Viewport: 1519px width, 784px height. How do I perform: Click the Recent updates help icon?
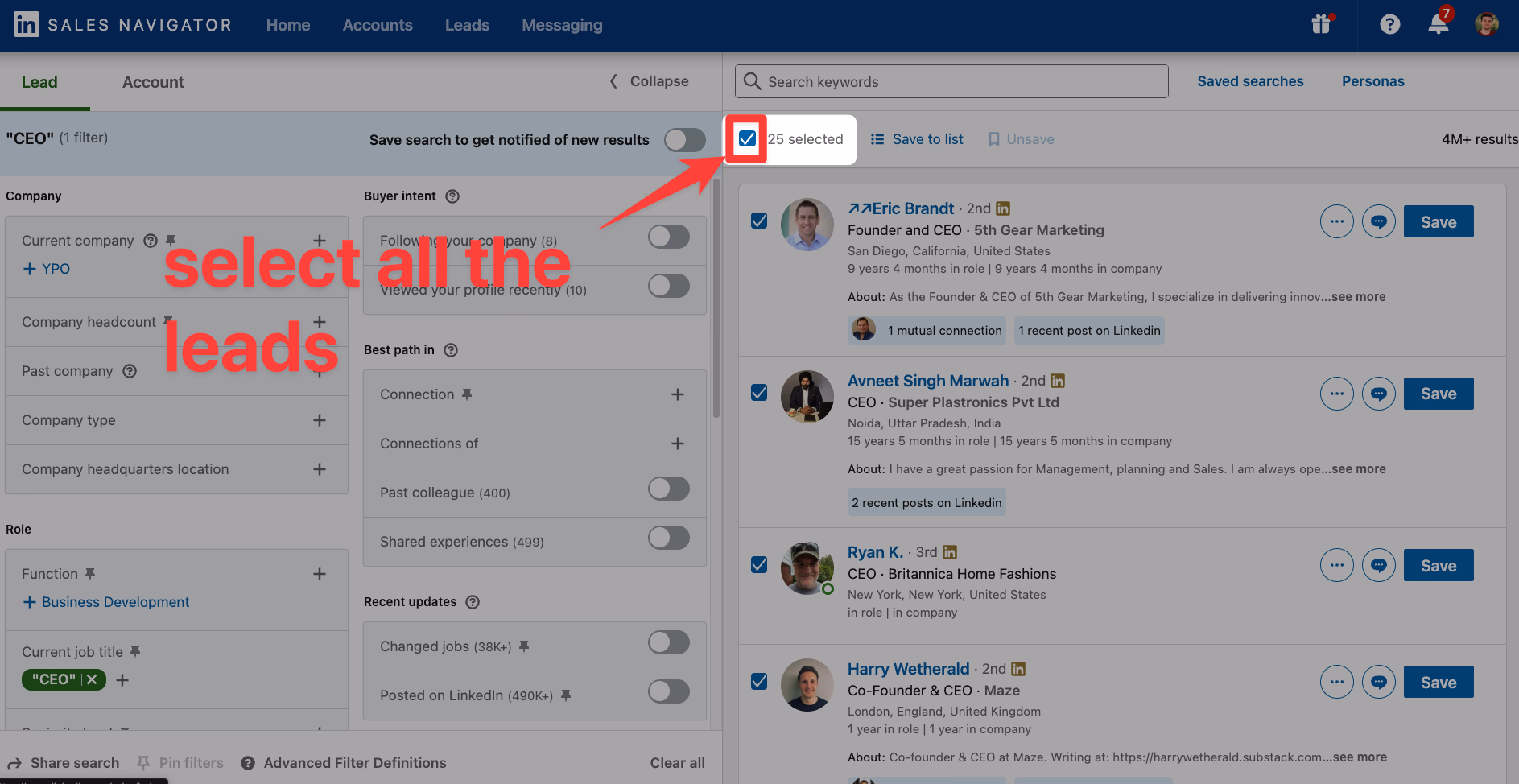coord(473,602)
